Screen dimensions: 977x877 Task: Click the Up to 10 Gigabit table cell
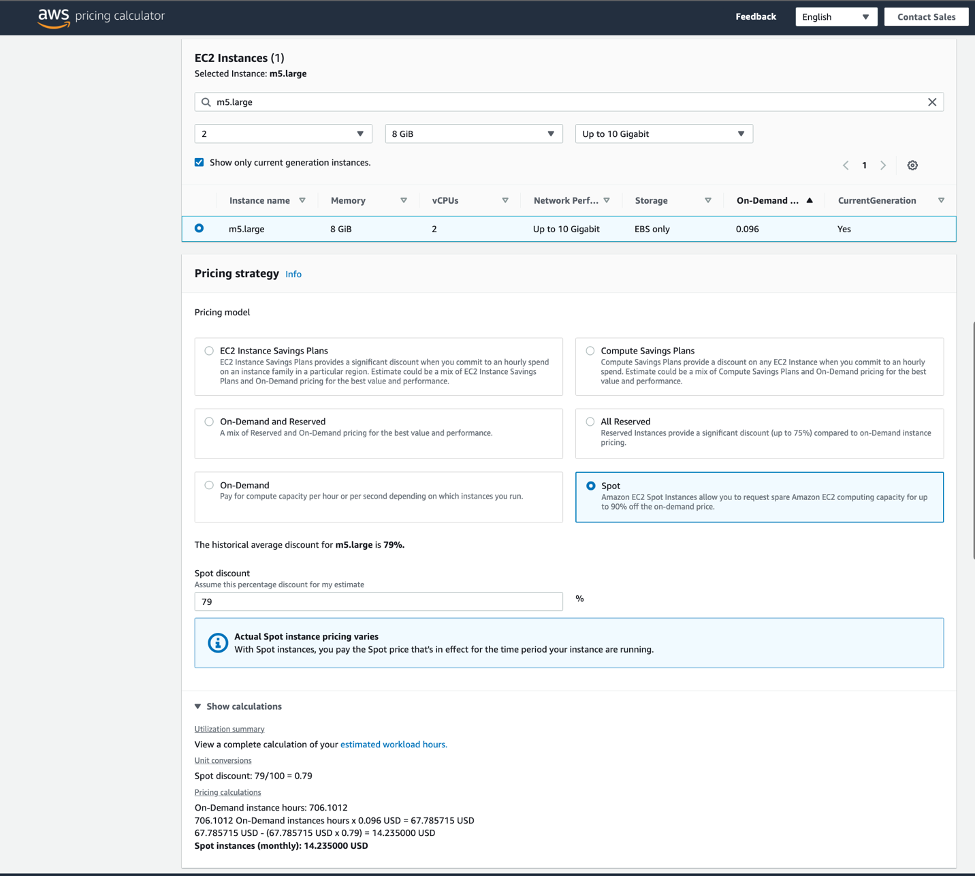pyautogui.click(x=566, y=229)
